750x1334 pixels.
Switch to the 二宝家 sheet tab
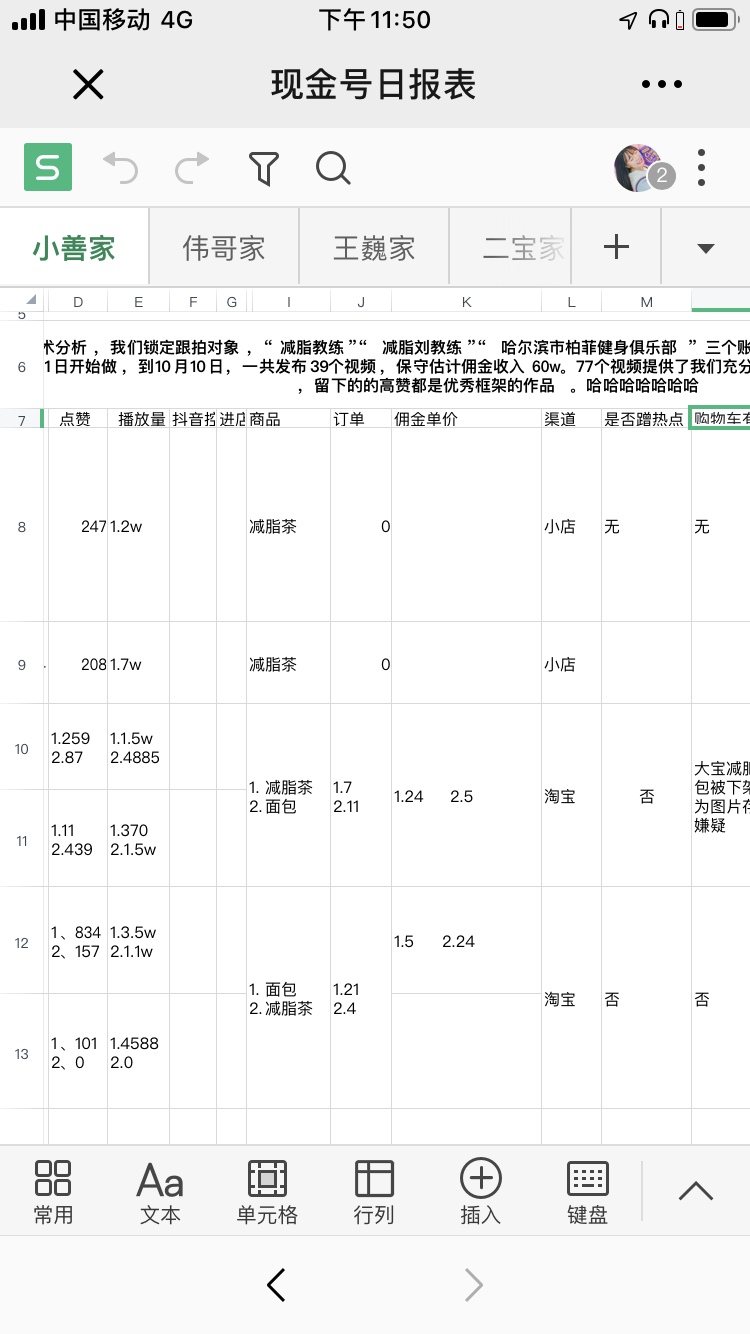point(511,248)
